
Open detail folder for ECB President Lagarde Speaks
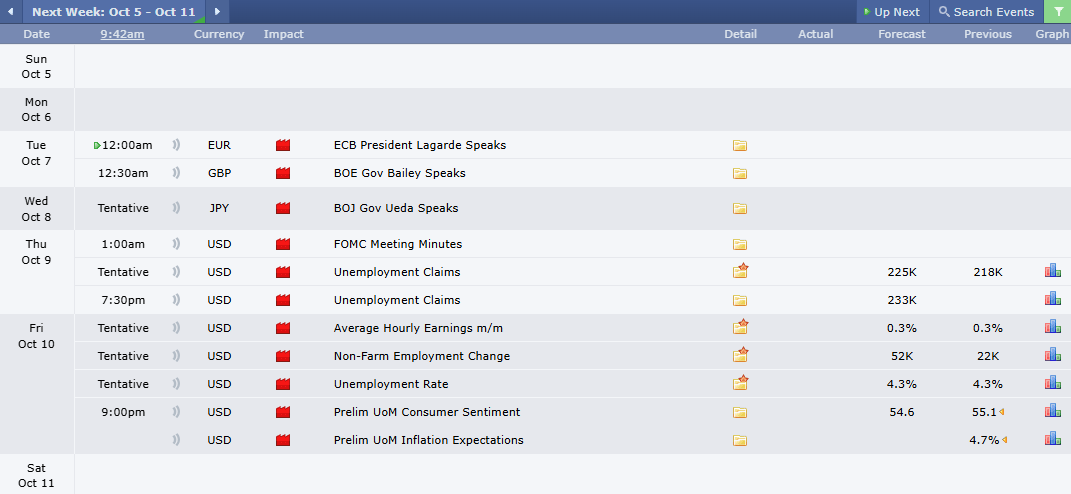point(740,145)
